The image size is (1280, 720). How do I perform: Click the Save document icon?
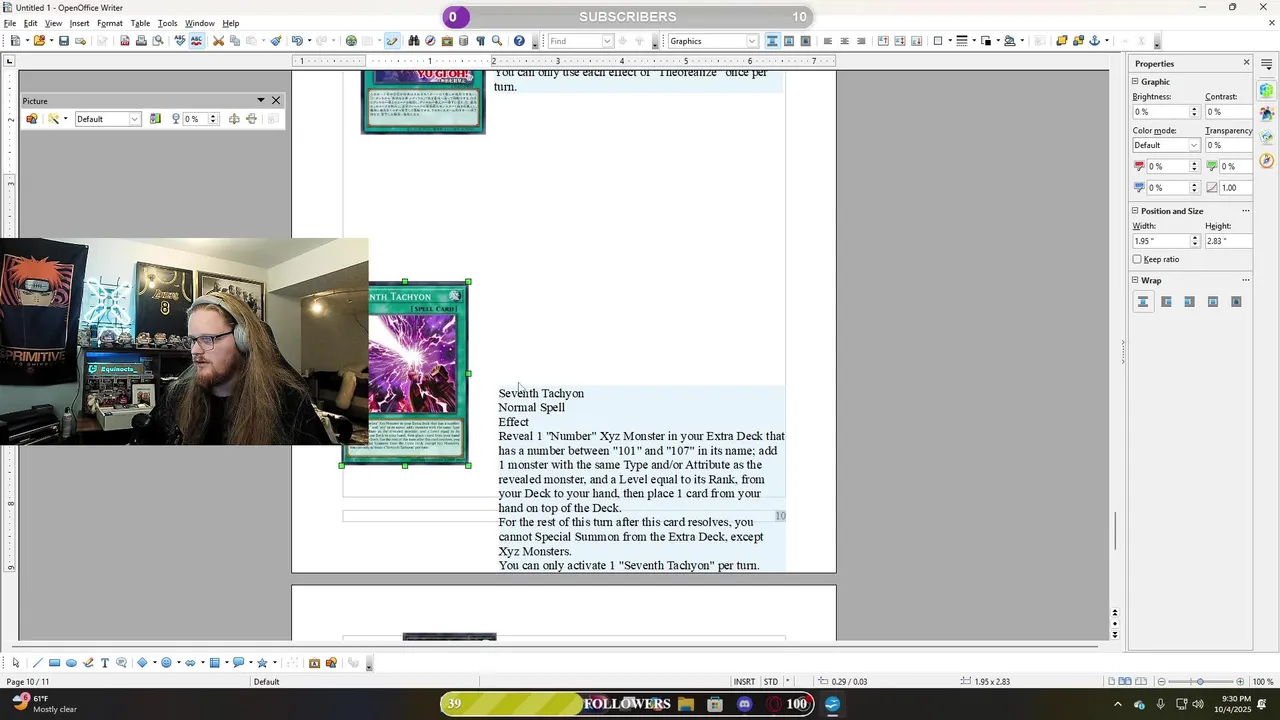point(64,41)
